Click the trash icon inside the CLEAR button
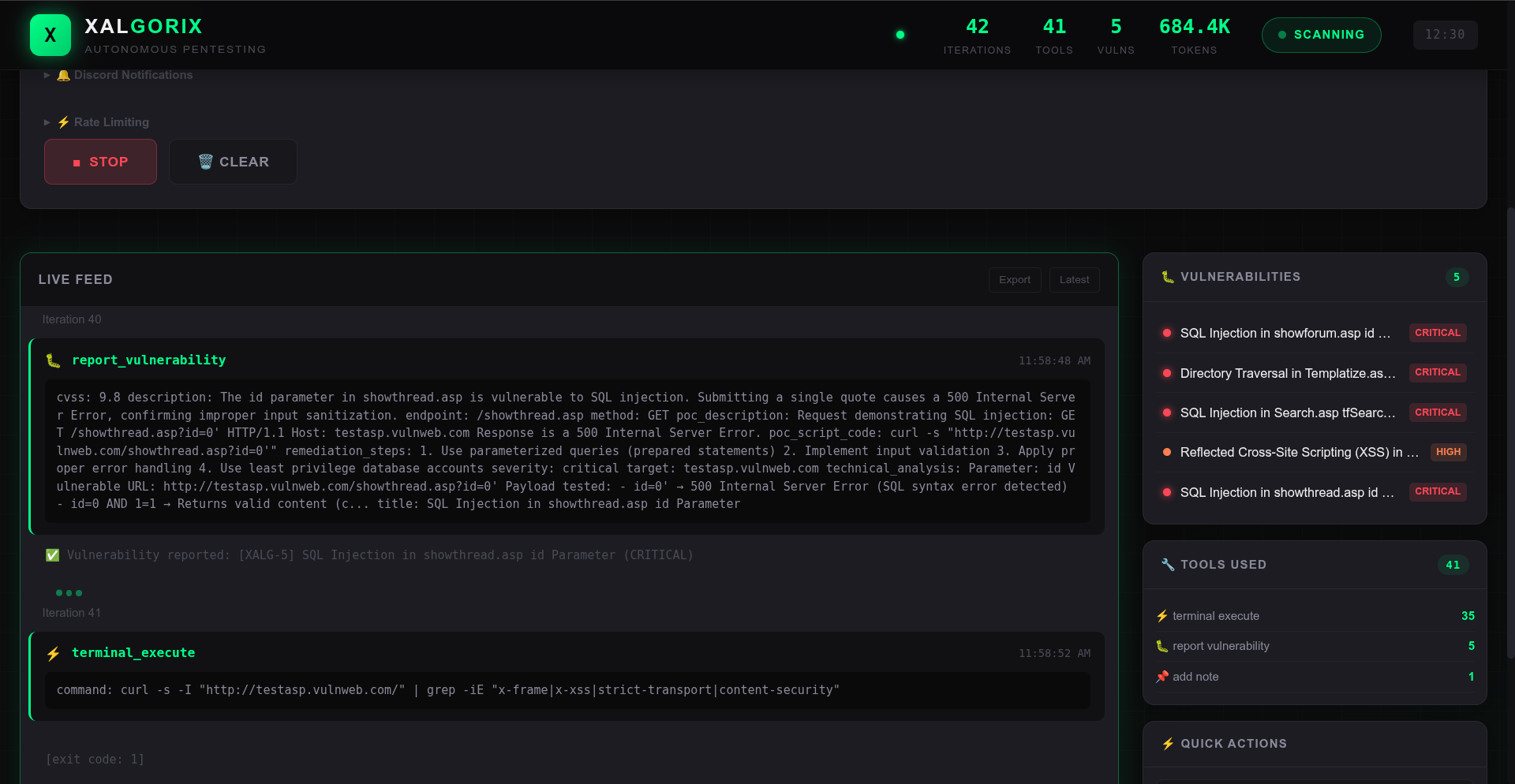The width and height of the screenshot is (1515, 784). (x=206, y=161)
